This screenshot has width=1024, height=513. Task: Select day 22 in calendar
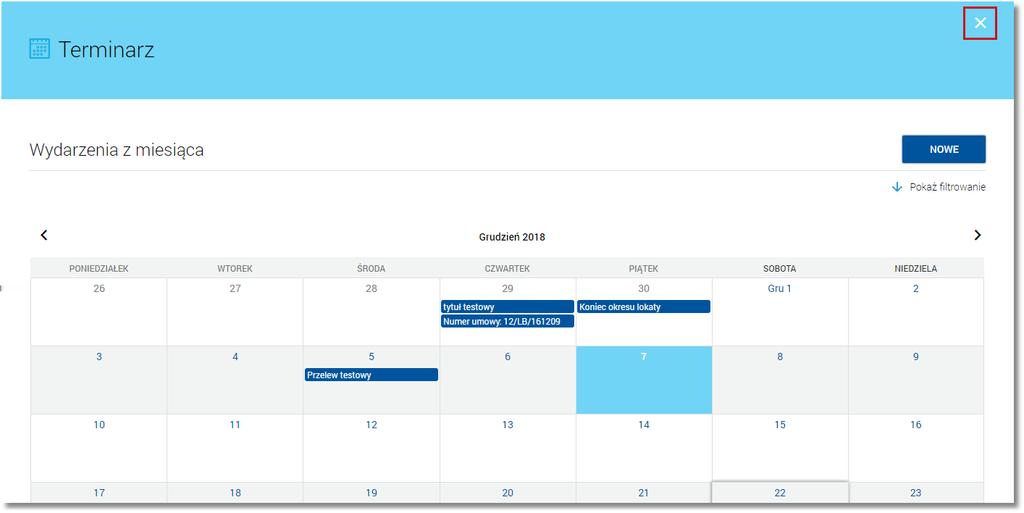(780, 493)
